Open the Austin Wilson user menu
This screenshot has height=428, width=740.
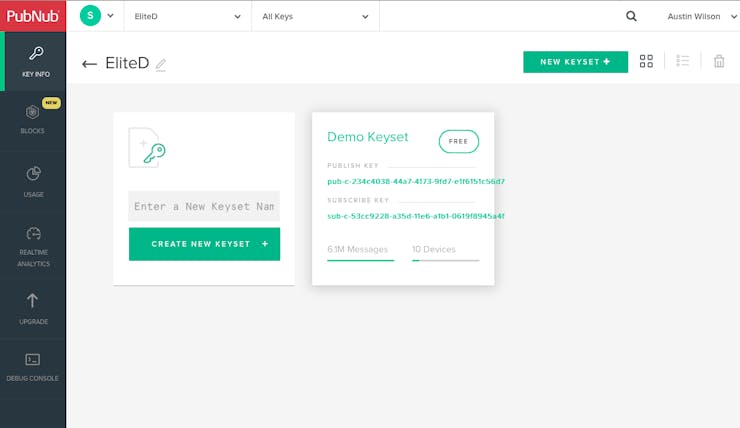[x=702, y=16]
